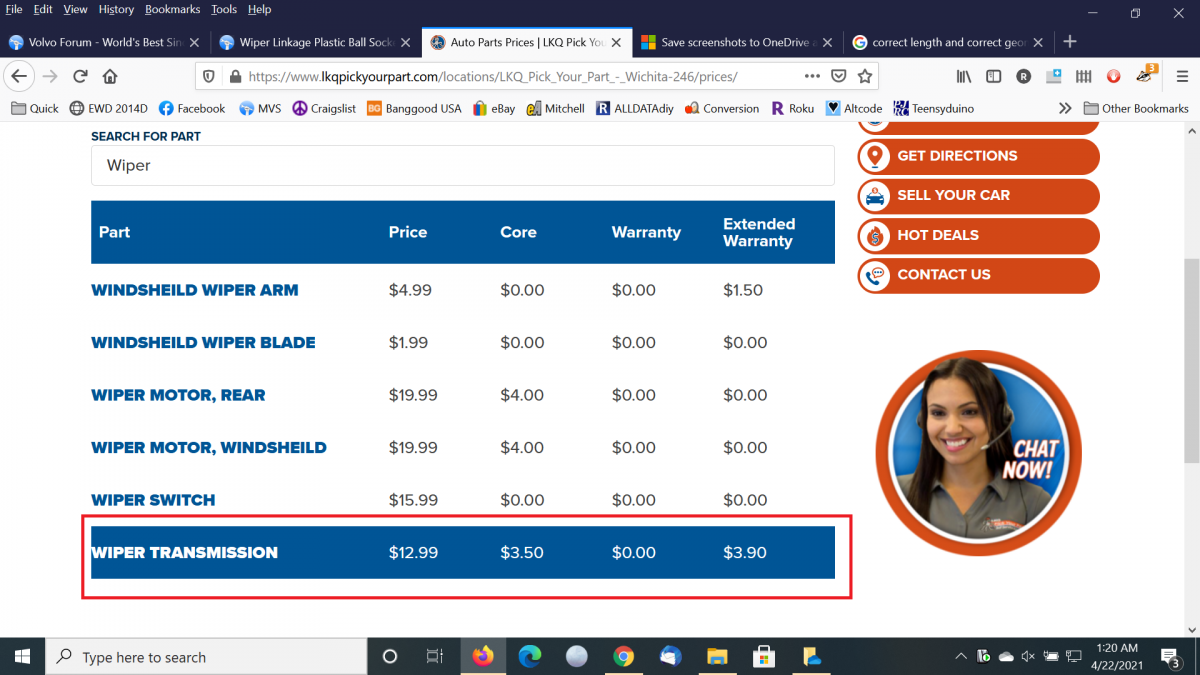
Task: Launch Microsoft Edge from taskbar
Action: (530, 657)
